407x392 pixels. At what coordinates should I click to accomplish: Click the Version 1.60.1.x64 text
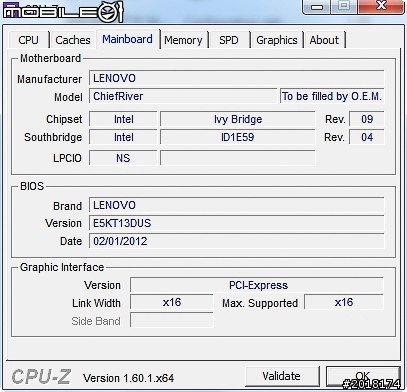pos(129,378)
